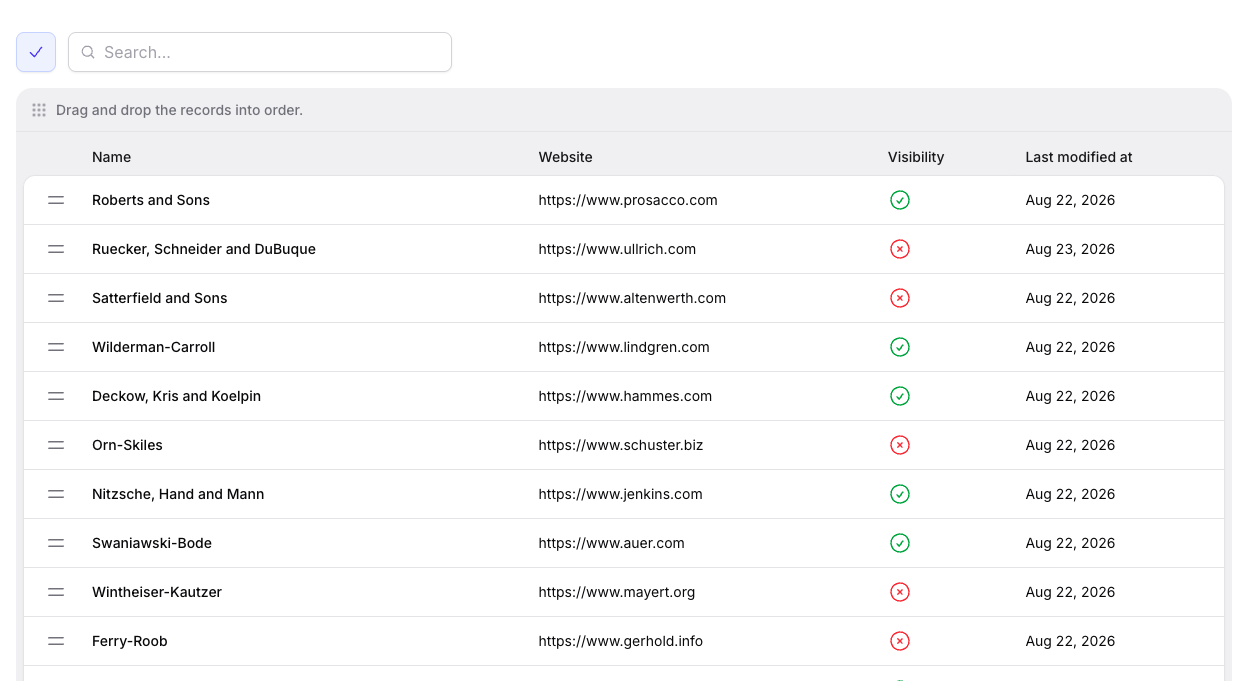Viewport: 1248px width, 681px height.
Task: Select the name Nitzsche, Hand and Mann
Action: coord(178,494)
